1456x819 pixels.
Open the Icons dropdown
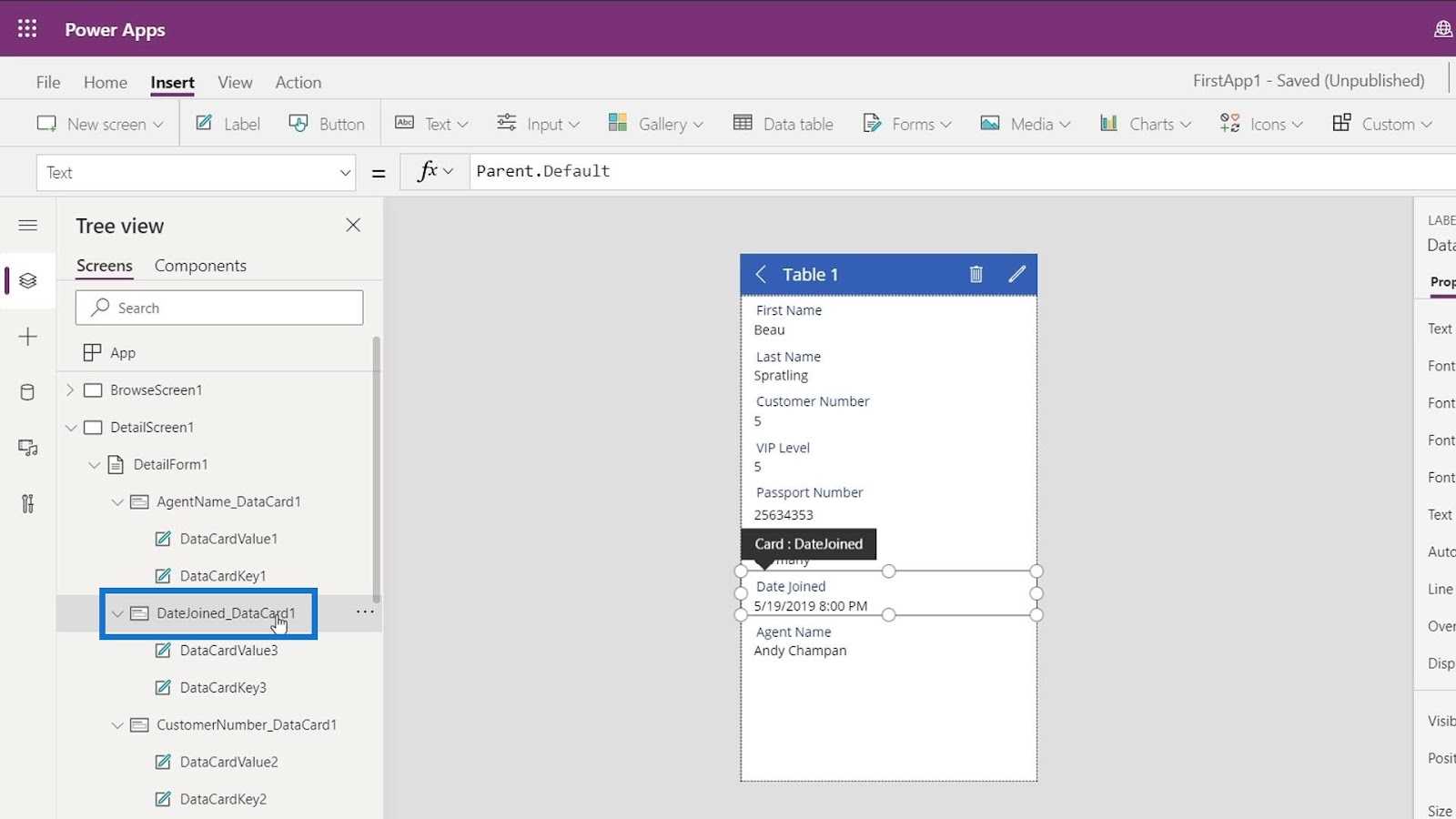point(1261,124)
